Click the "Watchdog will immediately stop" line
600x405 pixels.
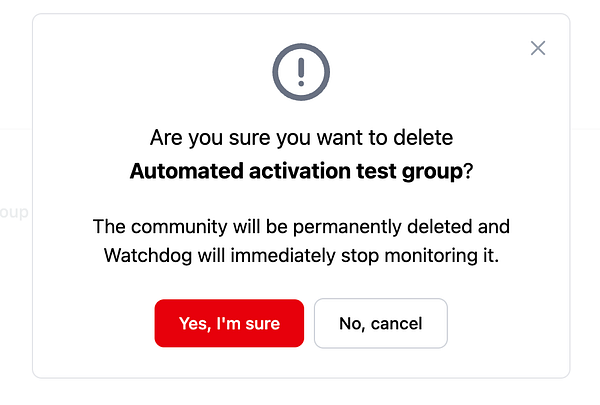click(301, 255)
